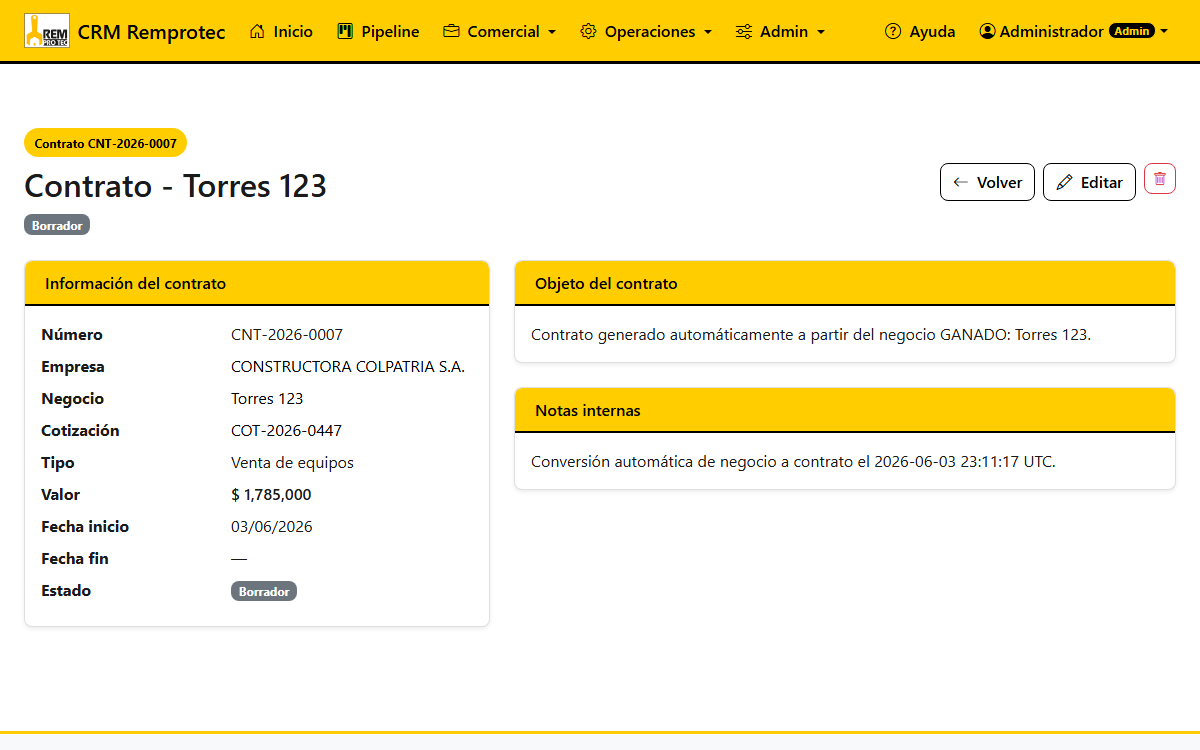Viewport: 1200px width, 750px height.
Task: Click the start date 03/06/2026
Action: [x=272, y=527]
